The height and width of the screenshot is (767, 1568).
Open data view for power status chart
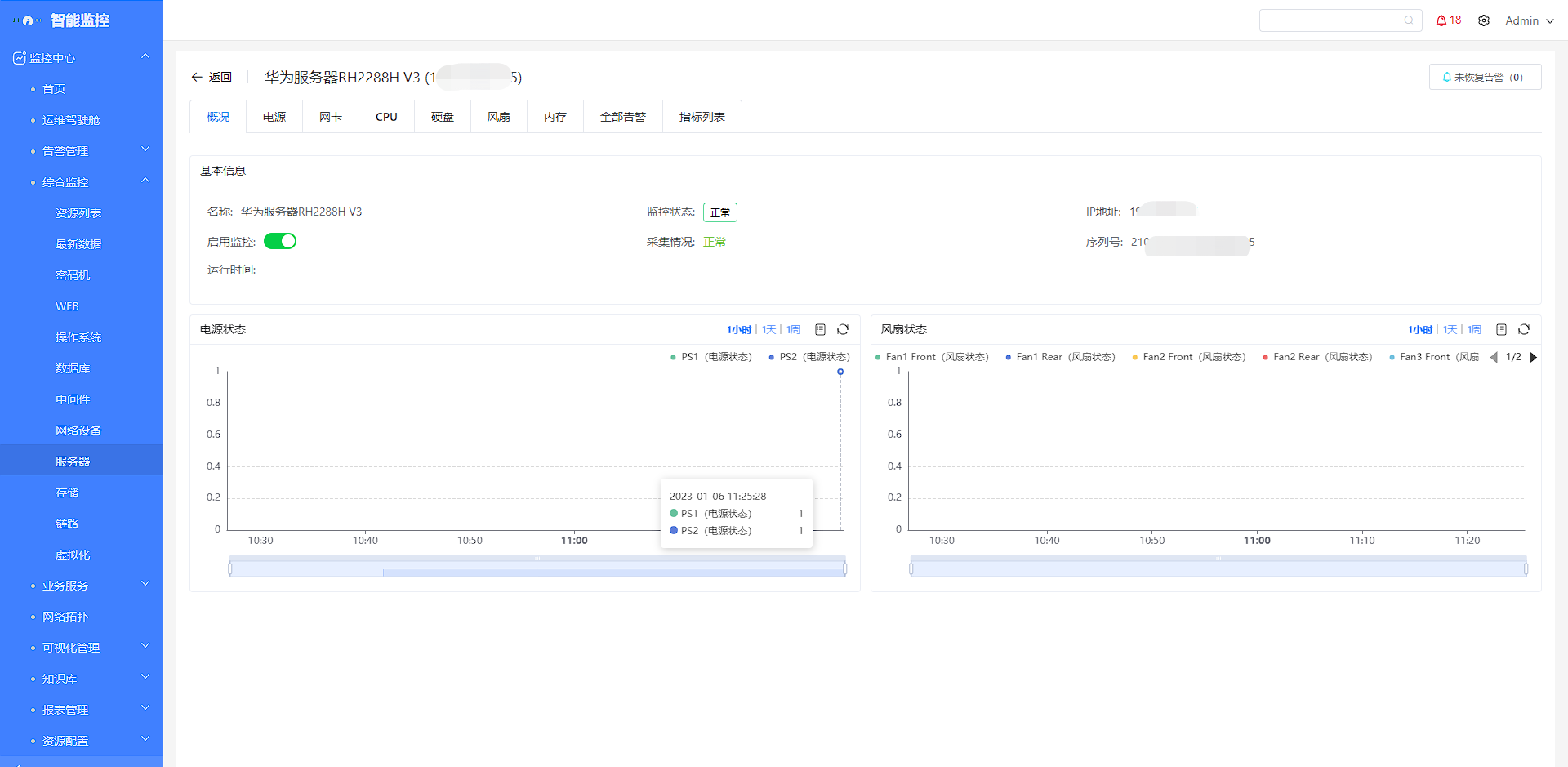(x=821, y=329)
